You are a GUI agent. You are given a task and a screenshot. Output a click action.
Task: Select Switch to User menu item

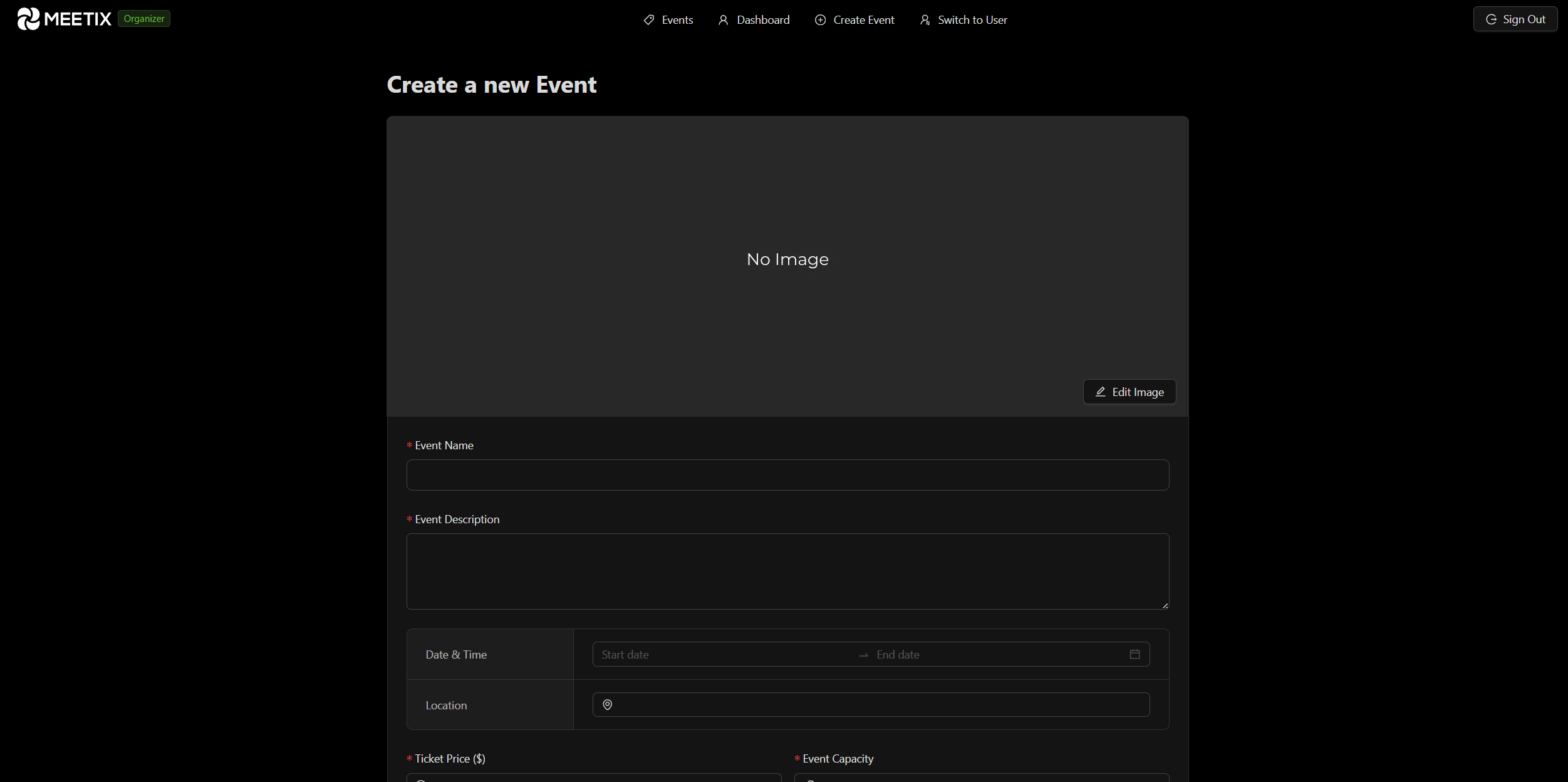click(x=972, y=20)
